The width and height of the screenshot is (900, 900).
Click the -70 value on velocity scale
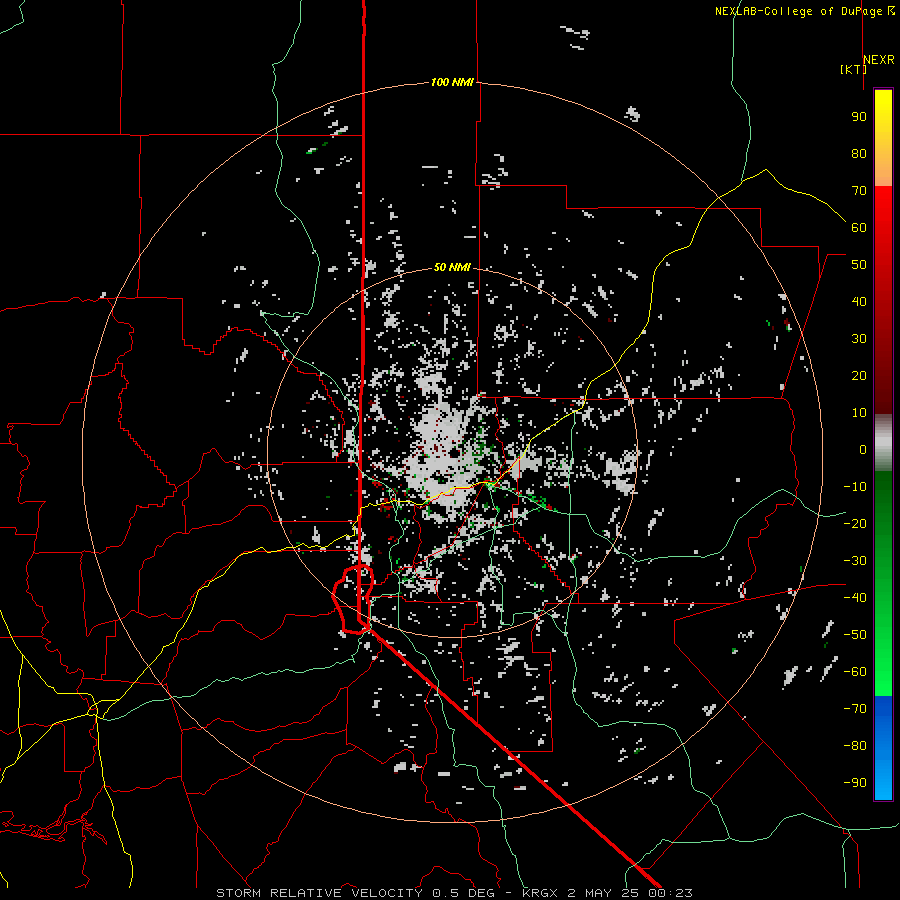(855, 709)
